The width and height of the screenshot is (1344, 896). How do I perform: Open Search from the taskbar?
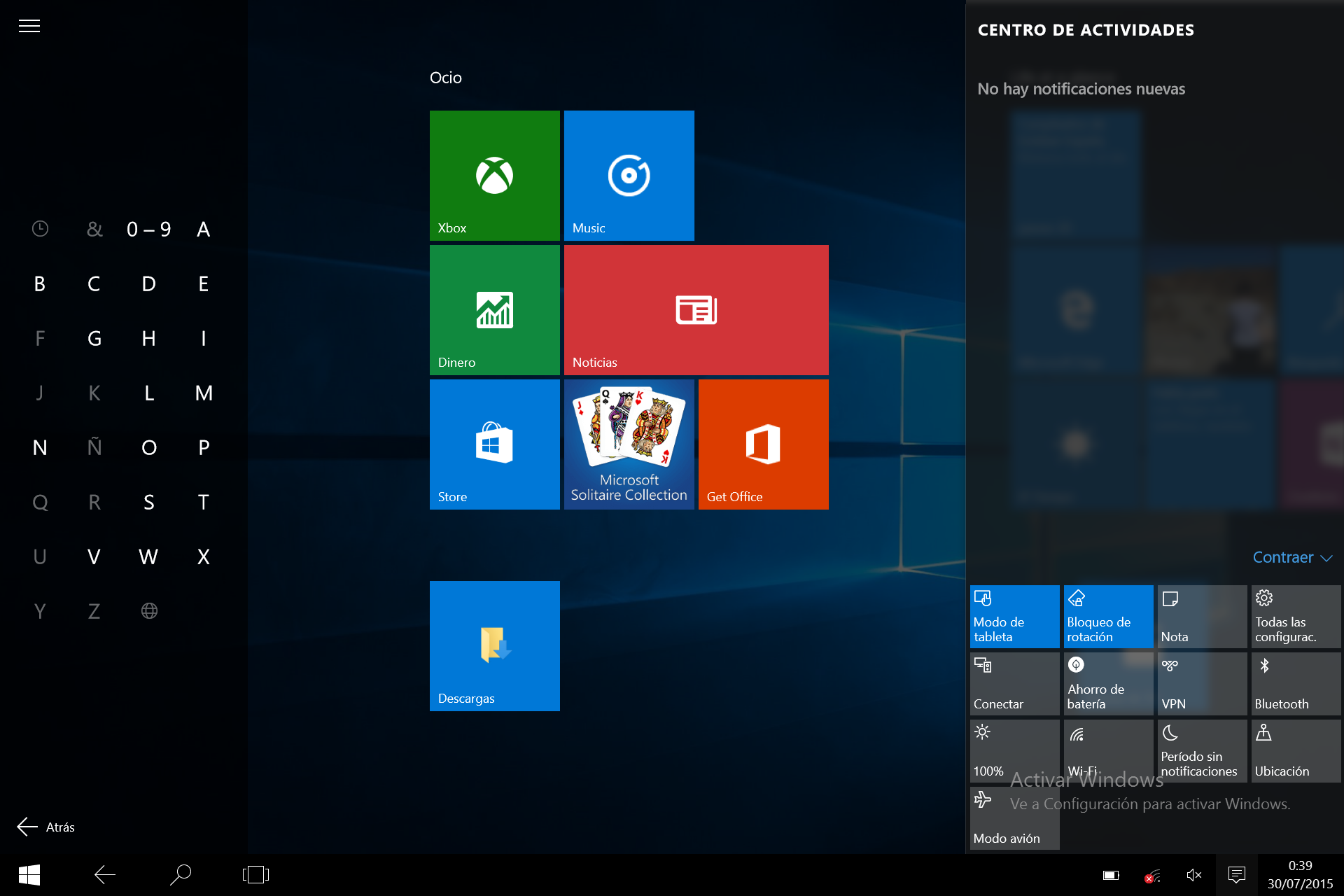coord(181,874)
